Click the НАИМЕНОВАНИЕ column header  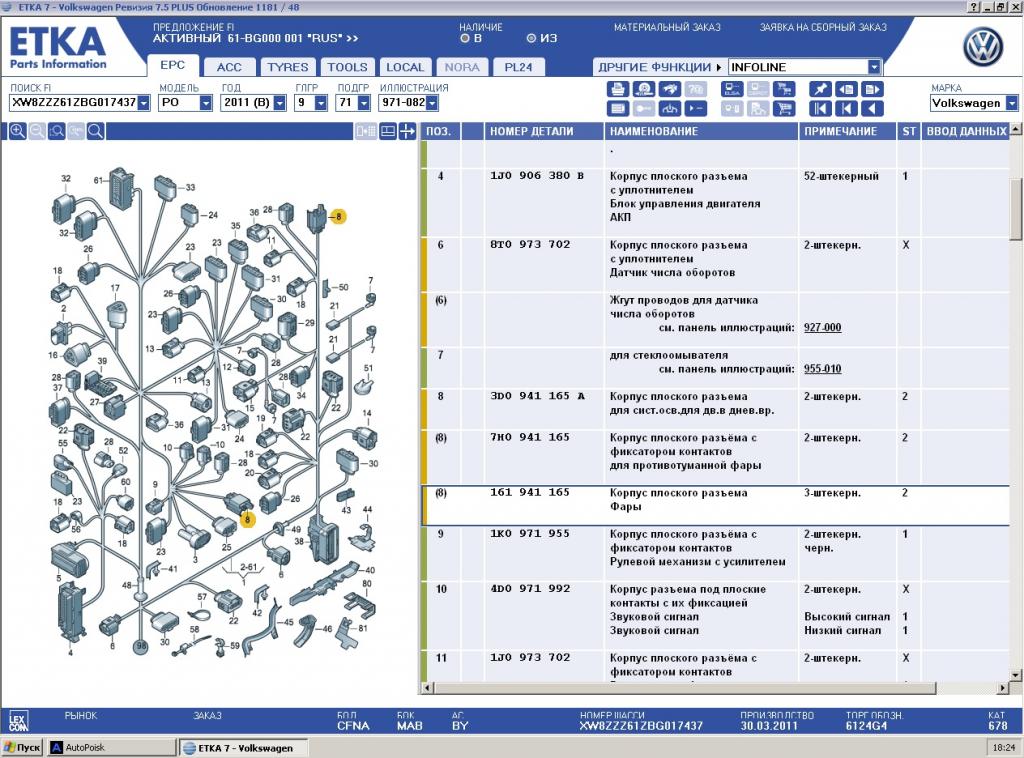[701, 131]
